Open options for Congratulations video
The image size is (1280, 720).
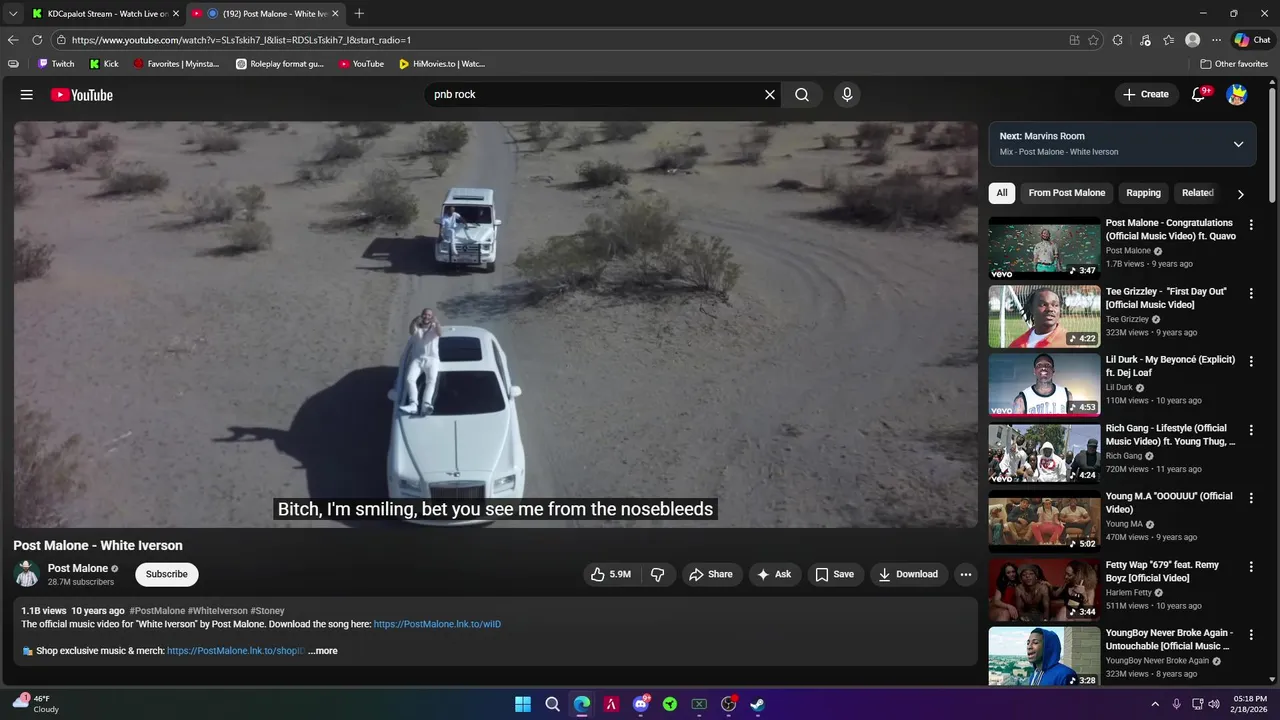click(1250, 225)
